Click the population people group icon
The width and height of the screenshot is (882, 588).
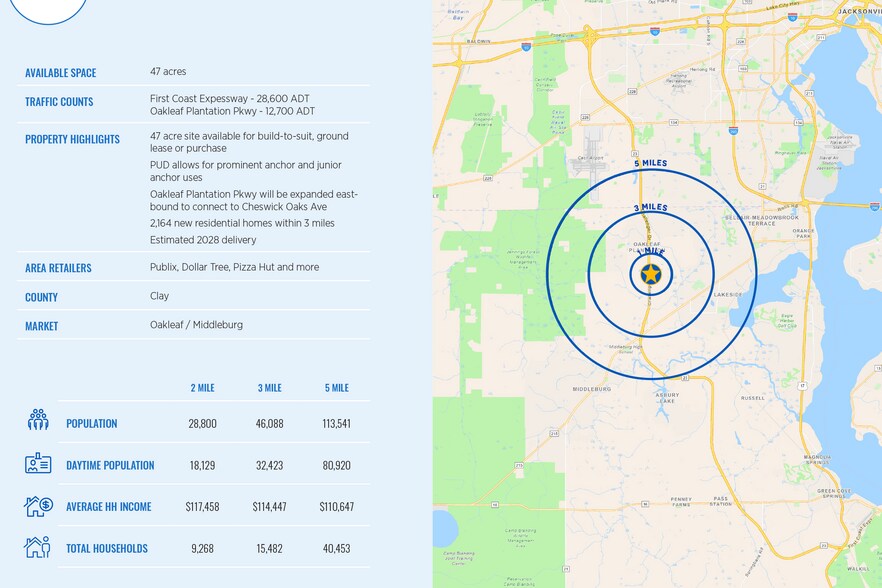tap(38, 420)
